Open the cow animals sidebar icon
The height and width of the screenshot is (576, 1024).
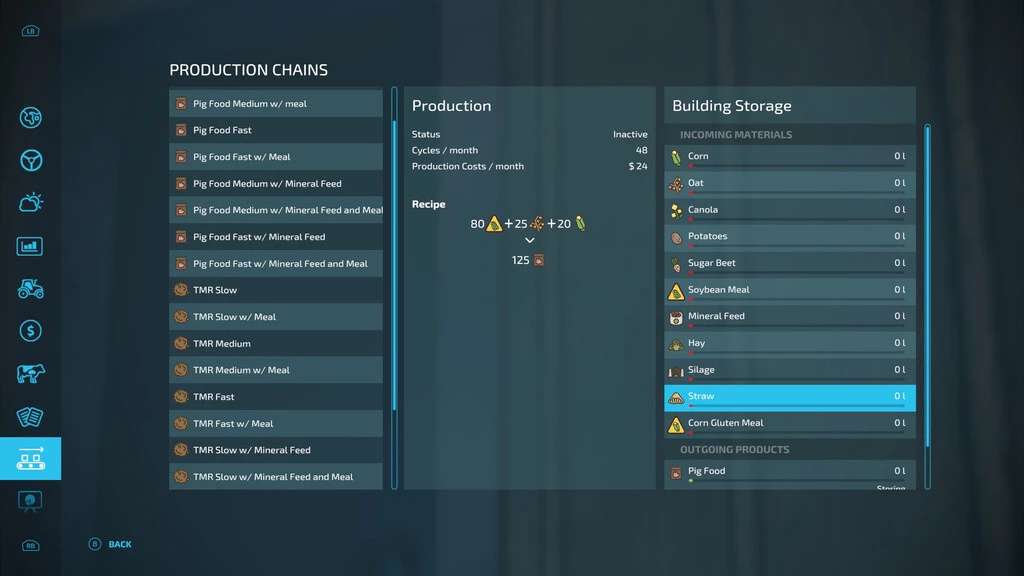point(30,374)
